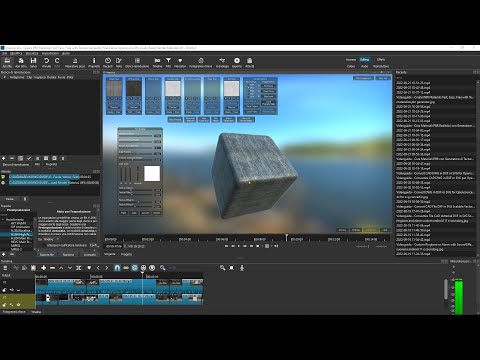The height and width of the screenshot is (360, 480).
Task: Toggle scrub while dragging button
Action: tap(126, 268)
